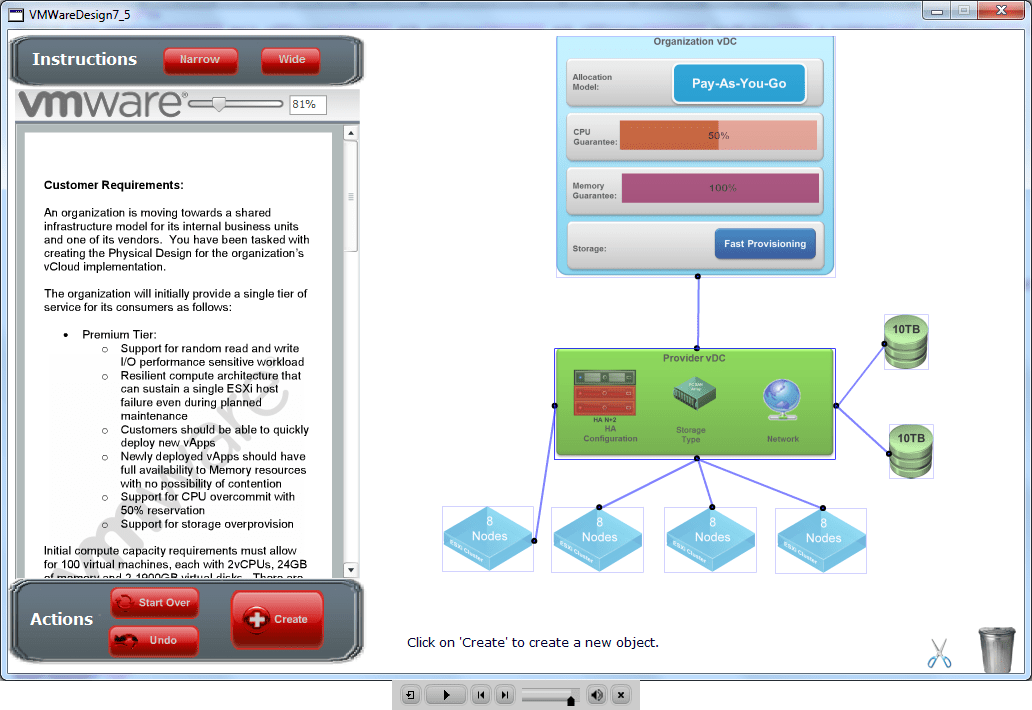This screenshot has width=1032, height=710.
Task: Click the Start Over button
Action: click(154, 602)
